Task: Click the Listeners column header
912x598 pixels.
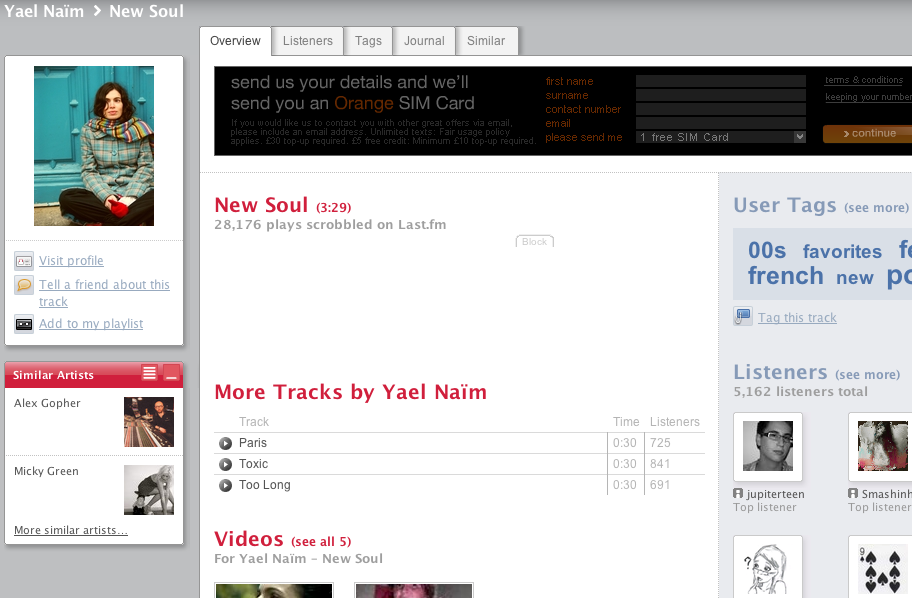Action: click(675, 422)
